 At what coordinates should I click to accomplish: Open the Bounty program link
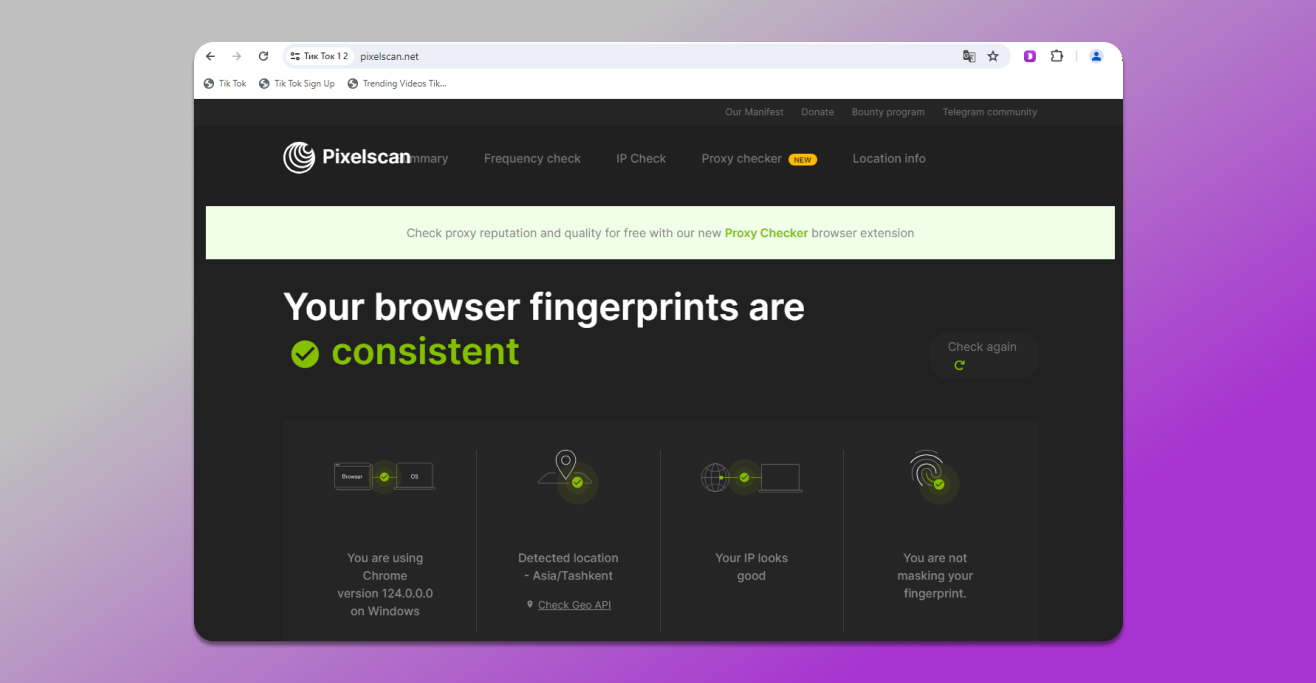tap(888, 112)
